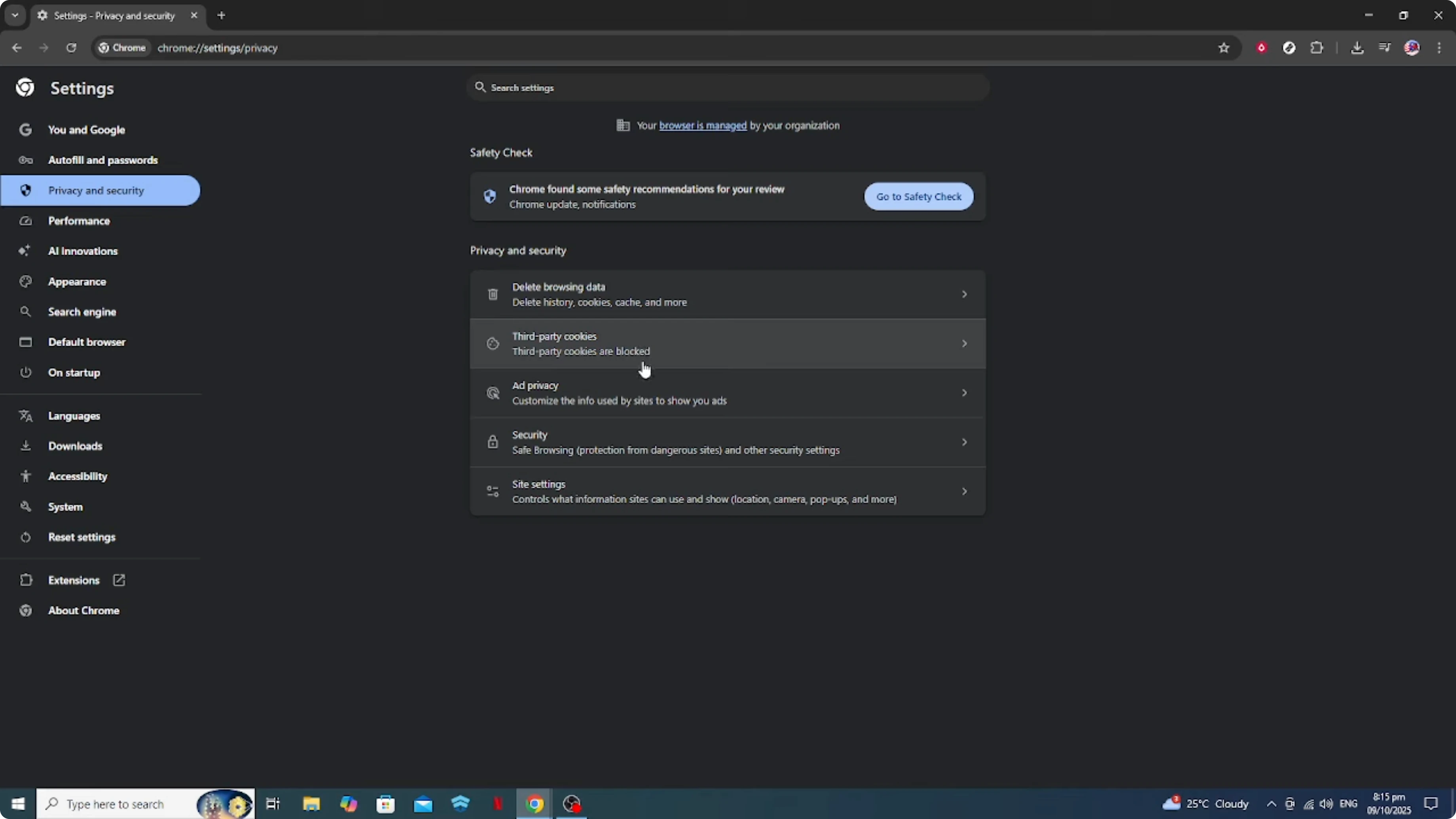Launch OBS Studio from the taskbar
The image size is (1456, 819).
point(572,804)
